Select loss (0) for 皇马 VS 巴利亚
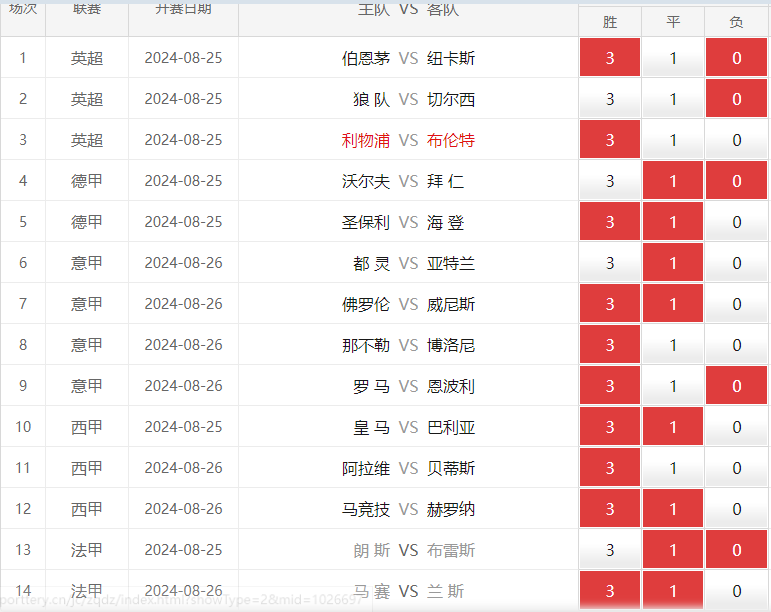The height and width of the screenshot is (612, 771). (x=736, y=427)
